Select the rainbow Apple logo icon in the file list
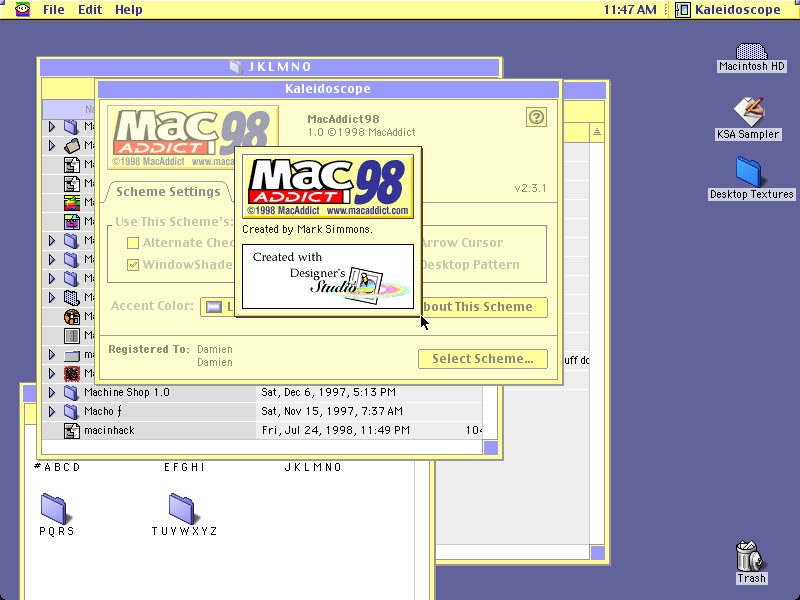Viewport: 800px width, 600px height. (72, 203)
